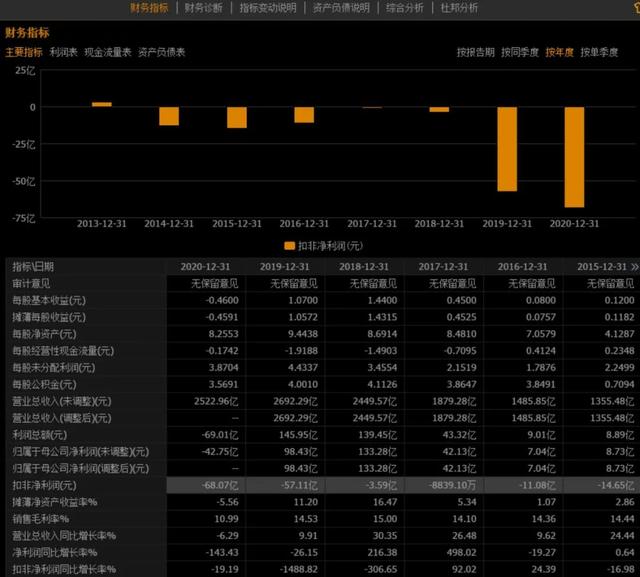The width and height of the screenshot is (640, 577).
Task: Select the 资产负债说明 tab
Action: pos(341,8)
